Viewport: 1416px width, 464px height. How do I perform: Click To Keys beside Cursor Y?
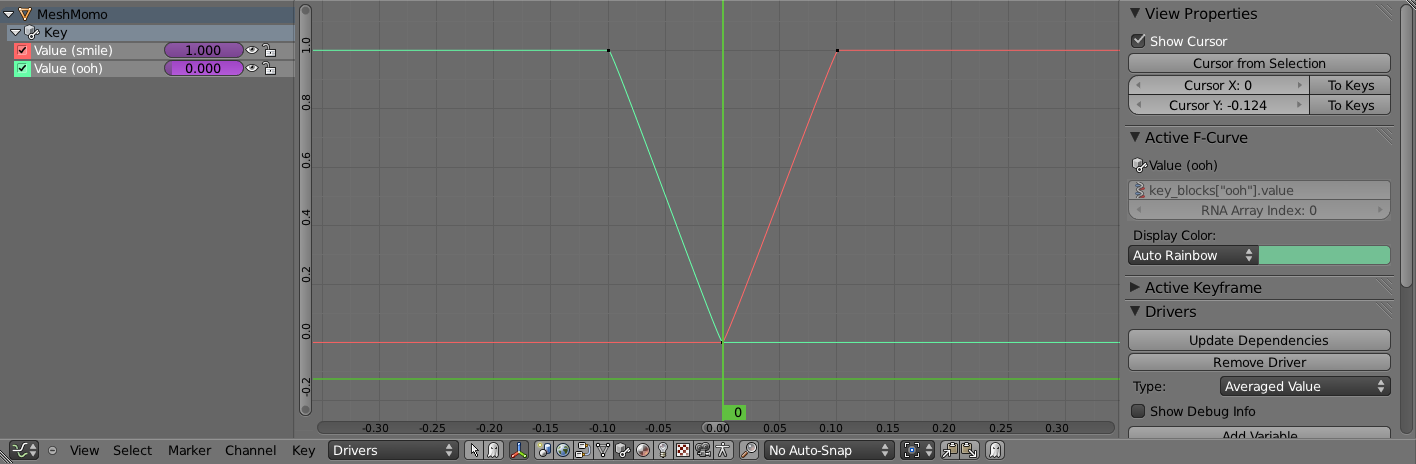tap(1350, 105)
